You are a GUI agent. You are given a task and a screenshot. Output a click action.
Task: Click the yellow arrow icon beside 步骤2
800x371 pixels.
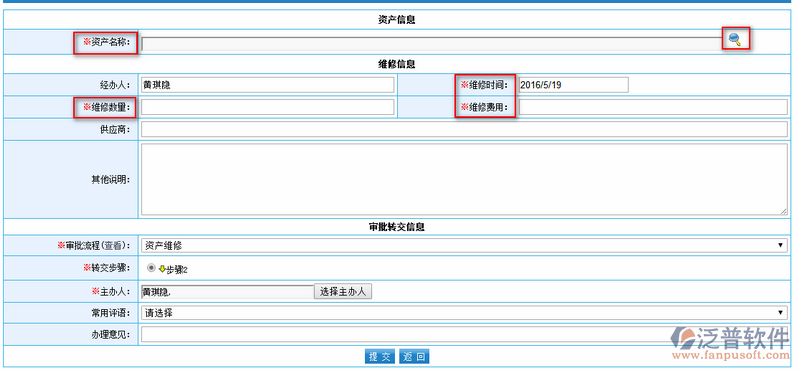(163, 269)
